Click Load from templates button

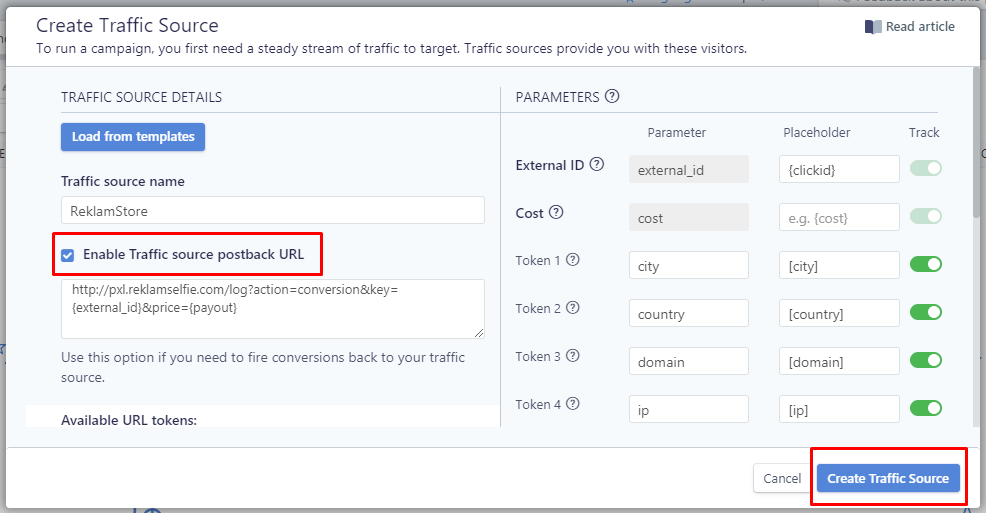pos(133,137)
